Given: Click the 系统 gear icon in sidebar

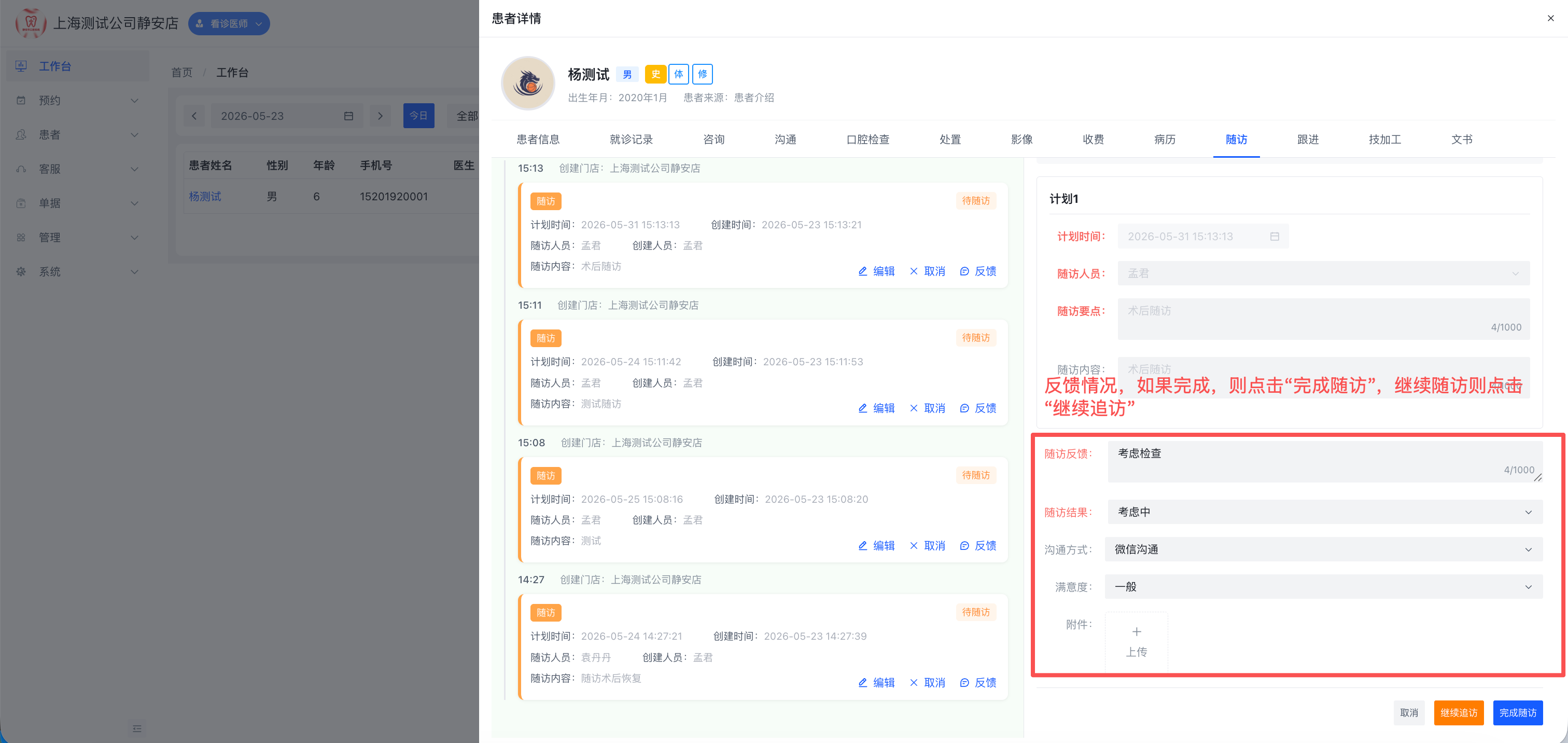Looking at the screenshot, I should coord(21,272).
